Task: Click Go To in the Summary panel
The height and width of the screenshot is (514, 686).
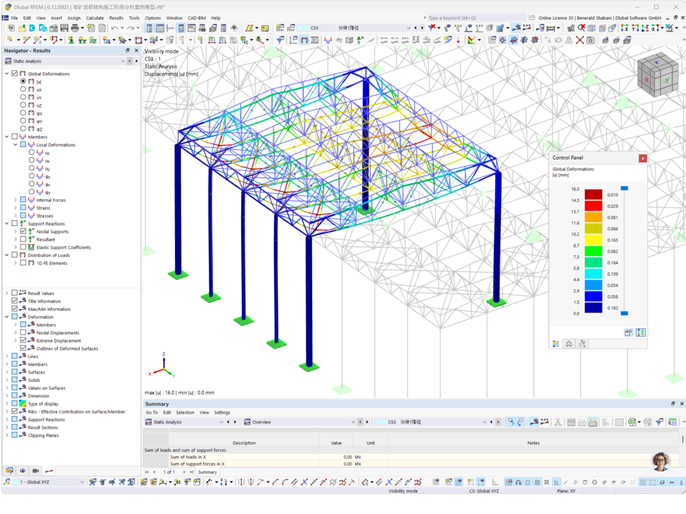Action: tap(151, 412)
